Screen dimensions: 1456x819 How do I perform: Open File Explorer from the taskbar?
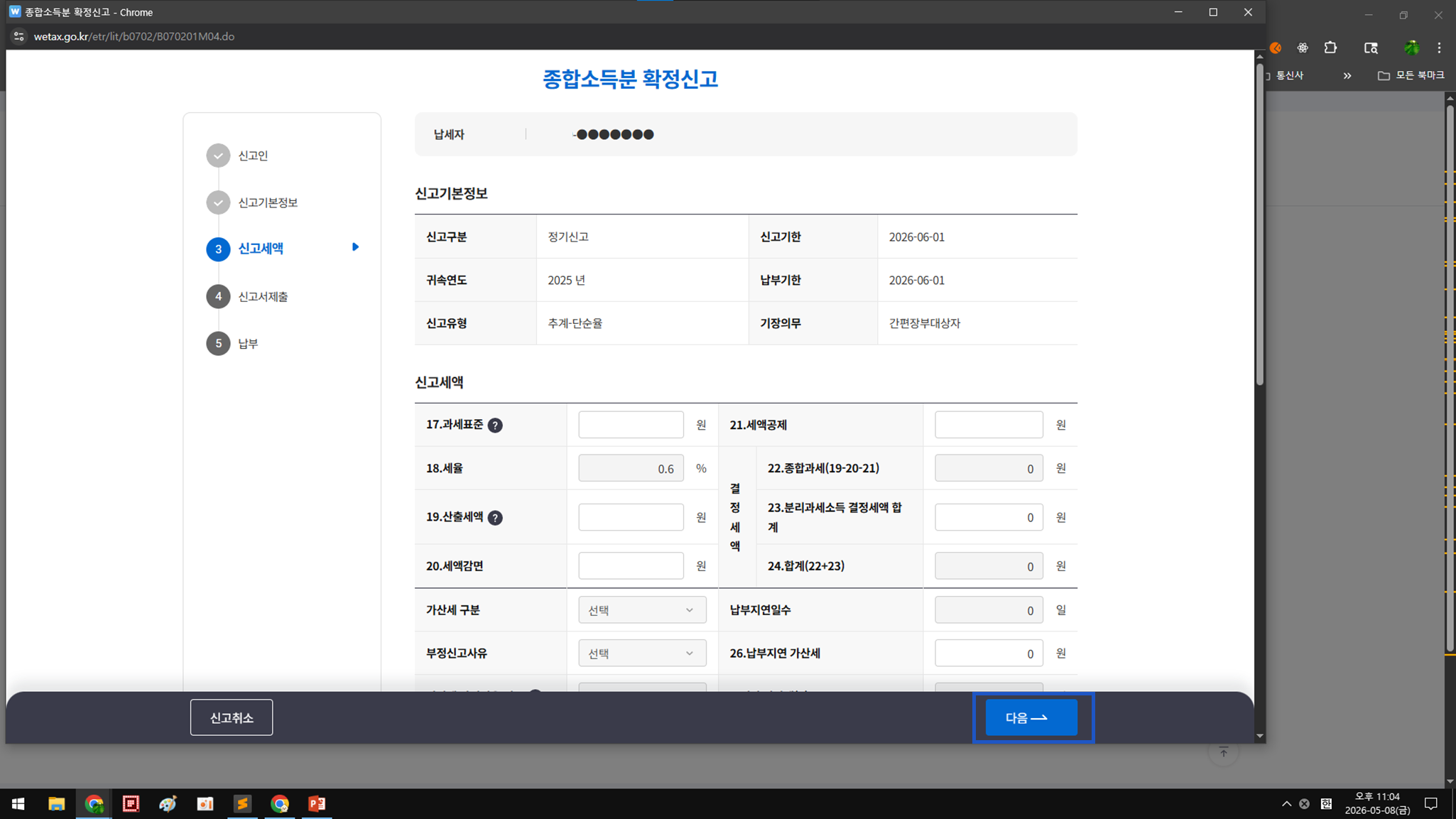tap(56, 803)
